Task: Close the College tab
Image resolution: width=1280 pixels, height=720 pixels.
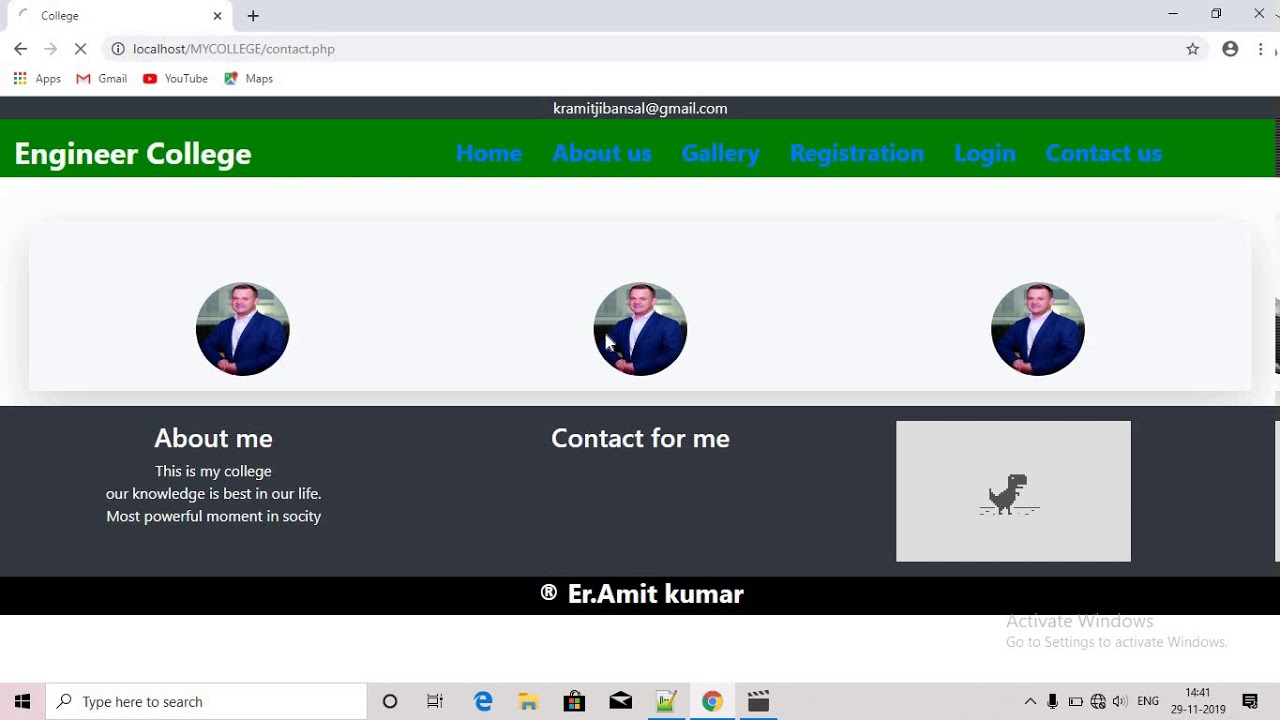Action: tap(217, 15)
